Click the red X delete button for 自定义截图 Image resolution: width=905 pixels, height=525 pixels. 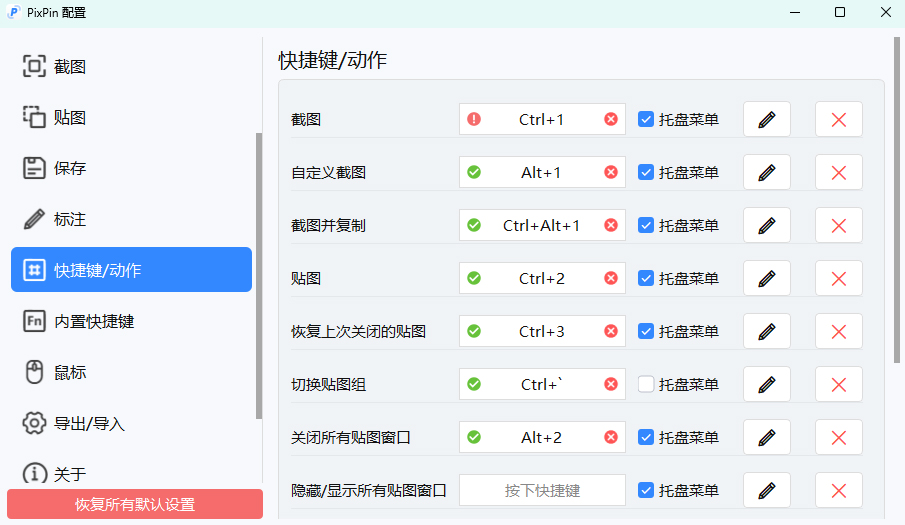838,172
